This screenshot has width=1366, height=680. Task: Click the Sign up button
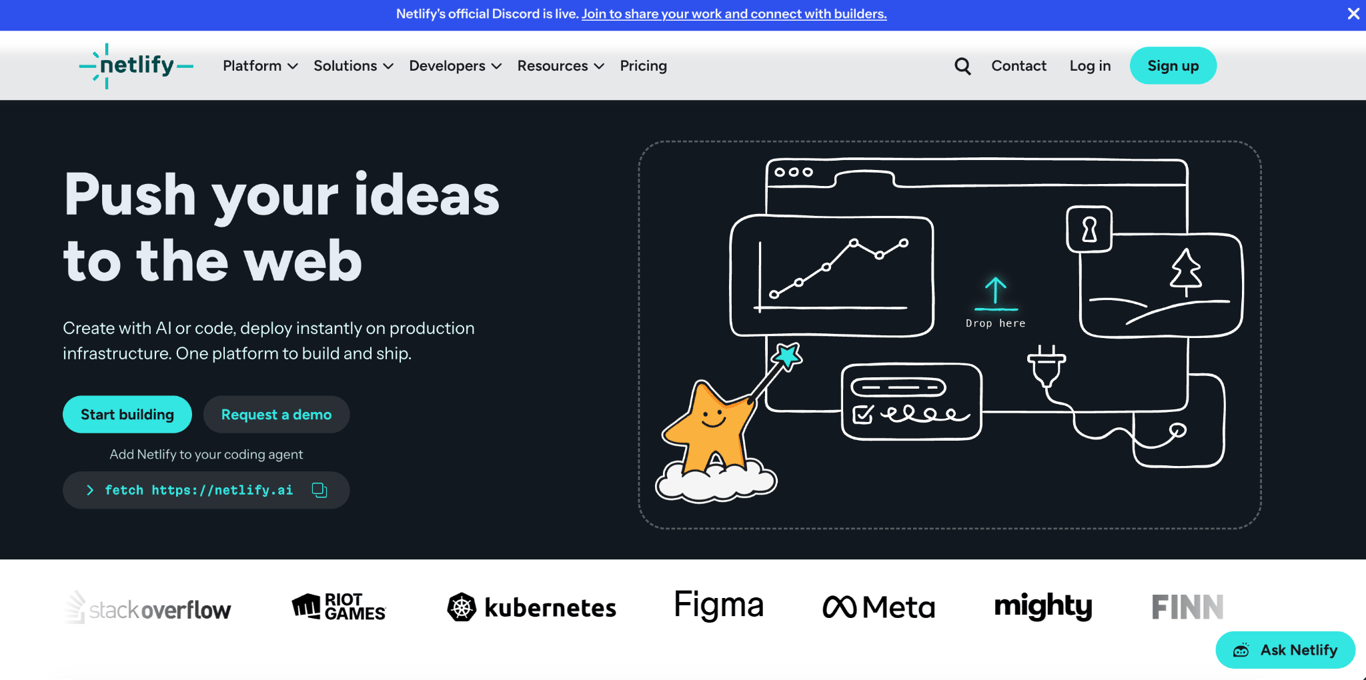click(1173, 66)
